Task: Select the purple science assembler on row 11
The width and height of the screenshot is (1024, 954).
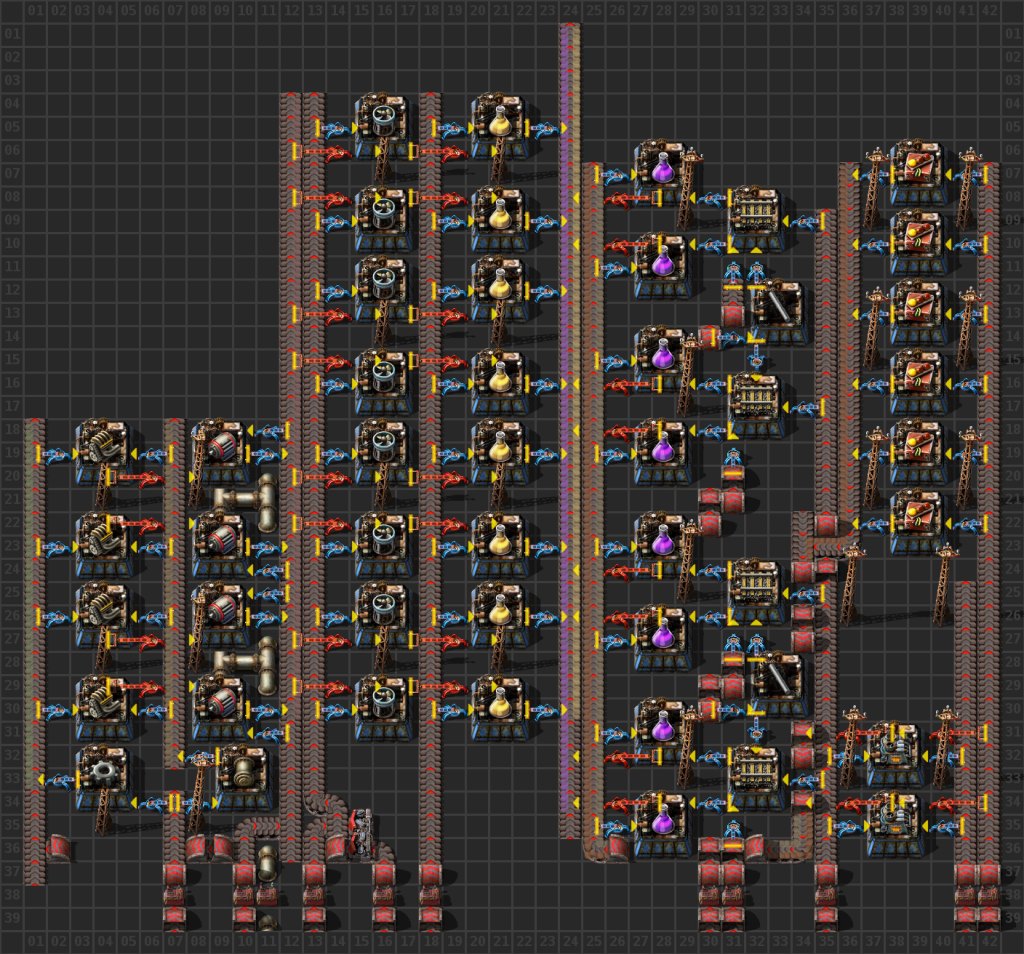Action: 664,266
